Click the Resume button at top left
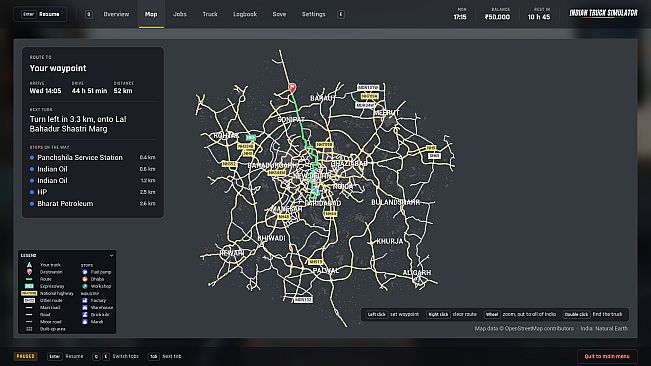 coord(40,14)
